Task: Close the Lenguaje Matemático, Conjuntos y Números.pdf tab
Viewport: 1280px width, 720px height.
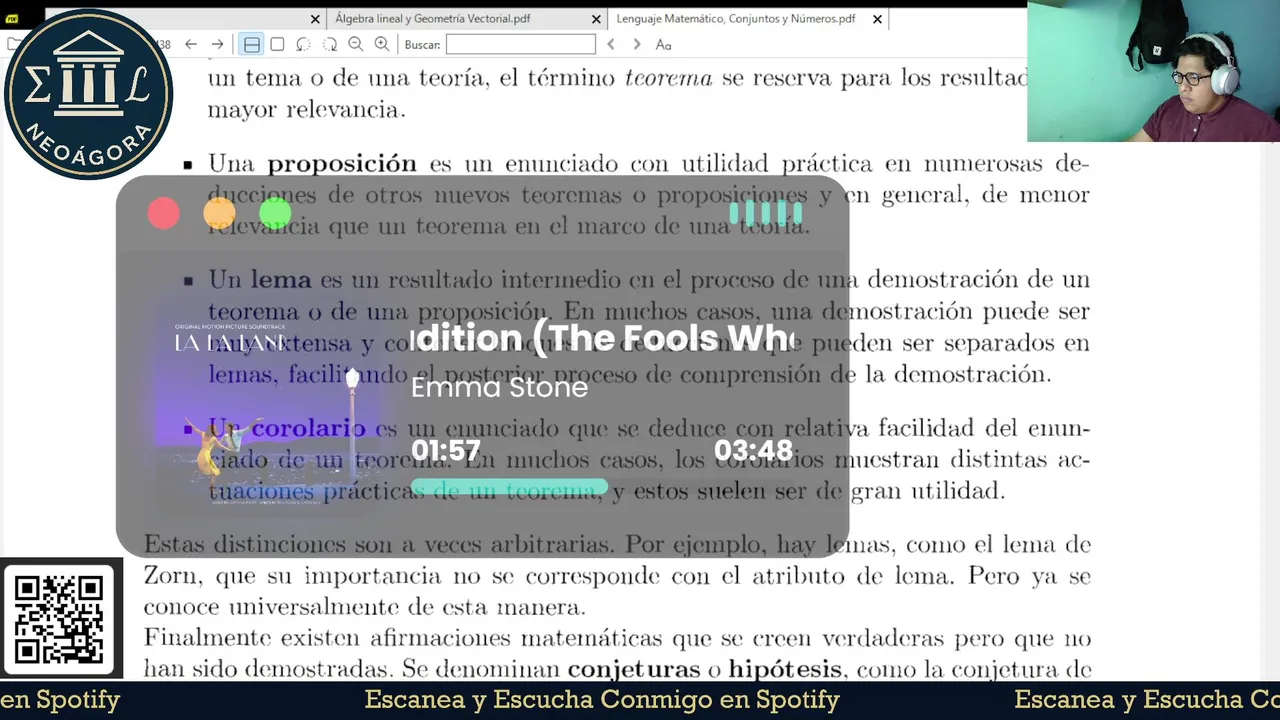Action: click(x=877, y=19)
